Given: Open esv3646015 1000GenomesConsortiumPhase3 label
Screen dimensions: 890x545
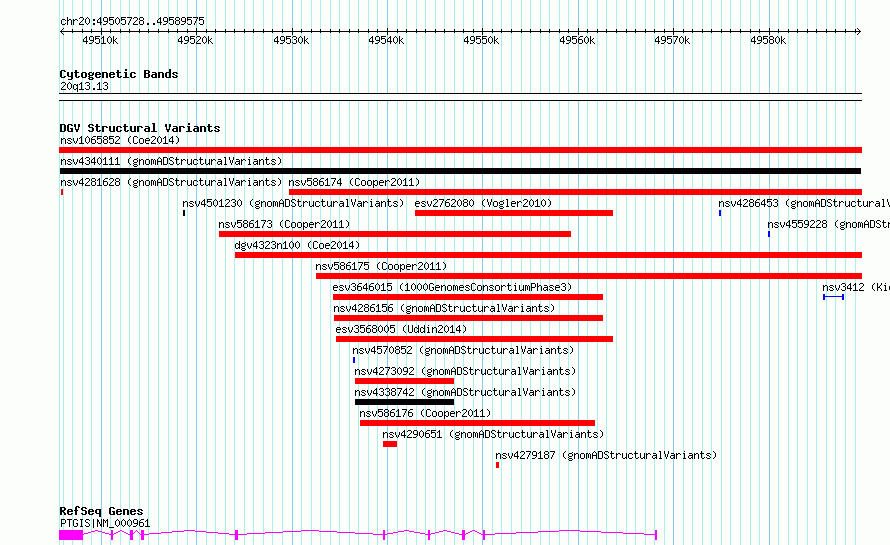Looking at the screenshot, I should [x=452, y=287].
